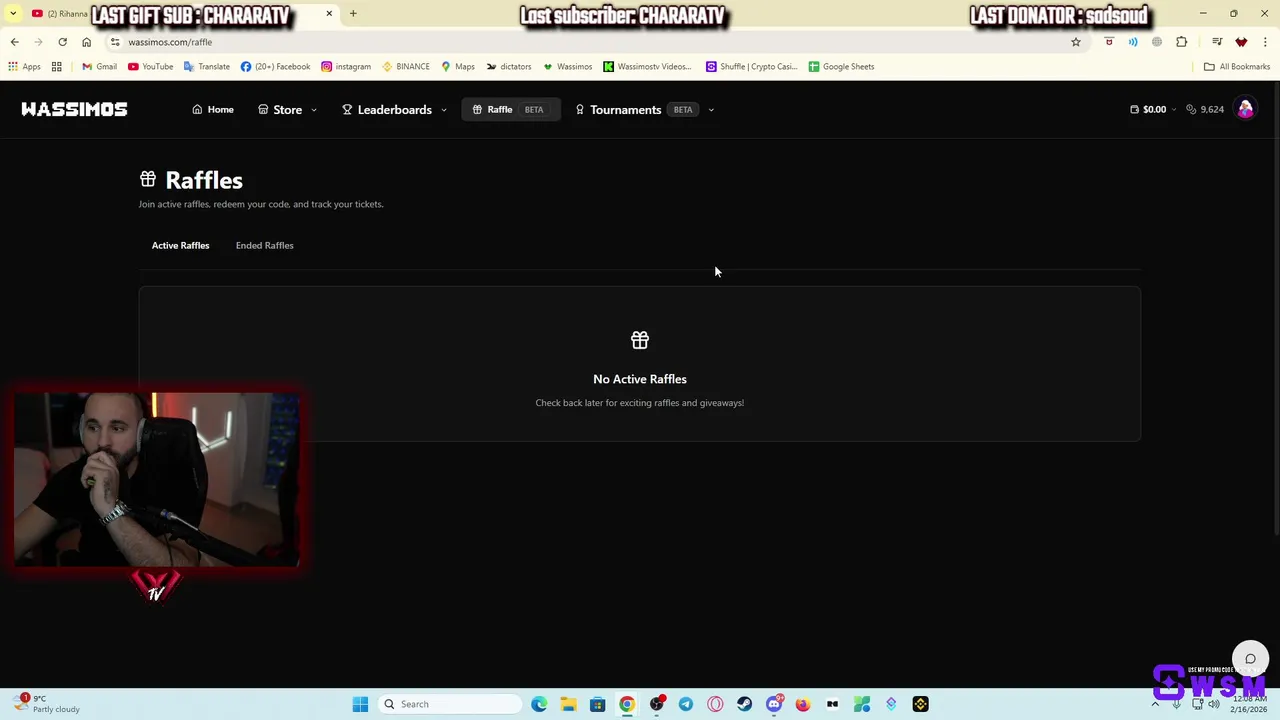Open the All Bookmarks folder
Screen dimensions: 1280x720
(x=1237, y=66)
